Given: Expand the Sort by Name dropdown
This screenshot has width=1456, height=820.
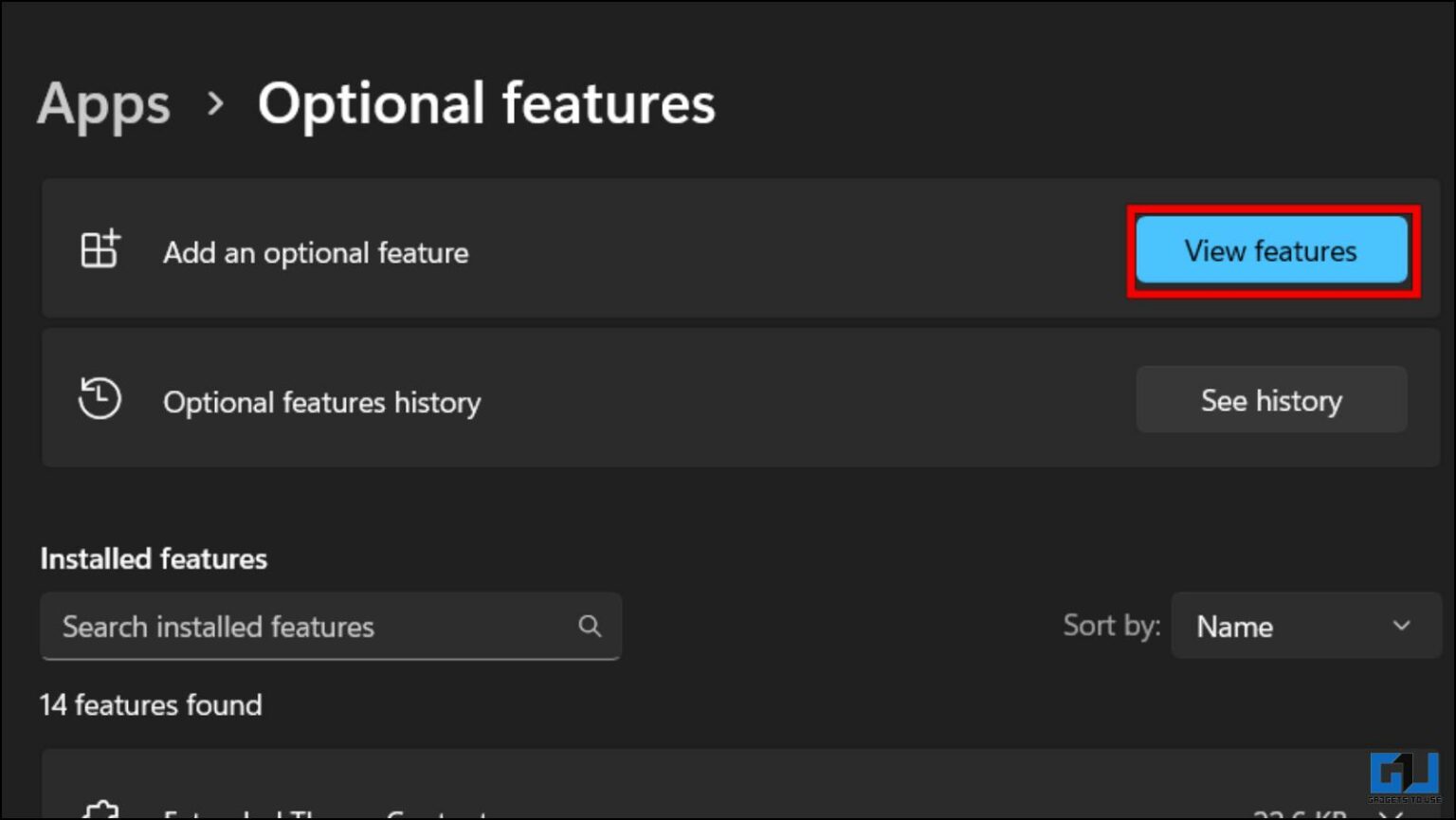Looking at the screenshot, I should click(1304, 626).
